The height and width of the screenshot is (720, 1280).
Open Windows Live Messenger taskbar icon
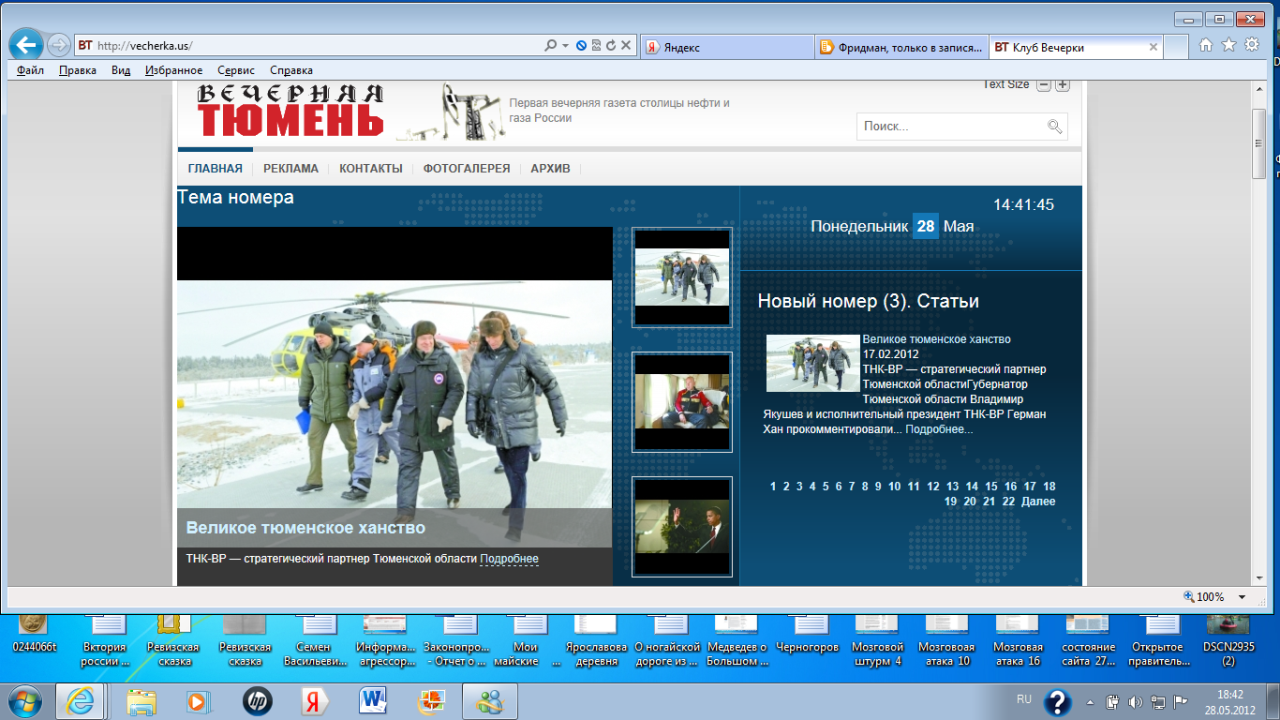pyautogui.click(x=490, y=702)
